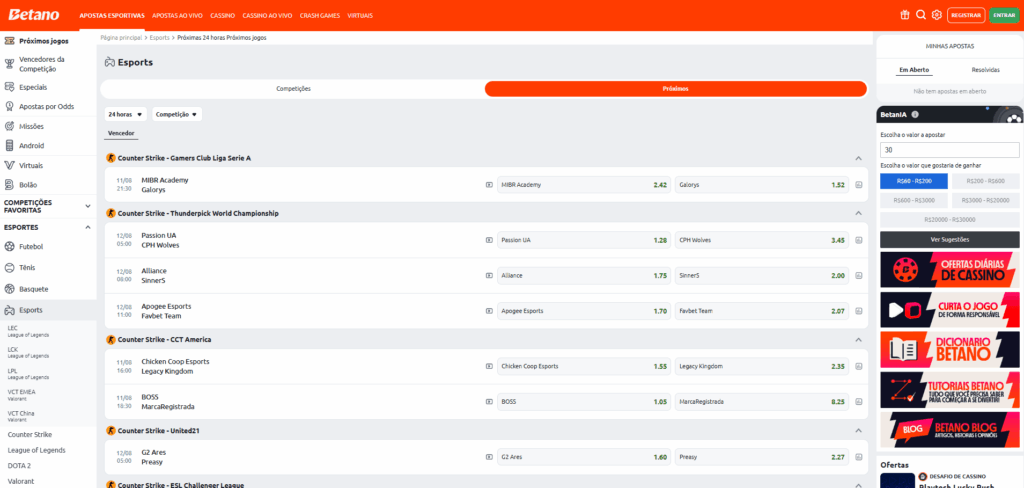Open stats icon beside MarcaRegistrada odds
Image resolution: width=1024 pixels, height=488 pixels.
tap(859, 402)
